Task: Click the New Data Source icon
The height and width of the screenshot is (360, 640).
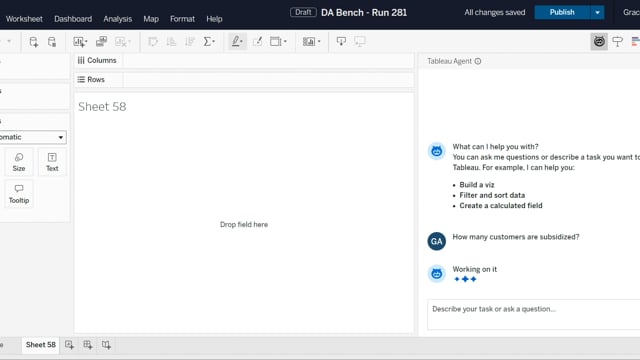Action: [33, 42]
